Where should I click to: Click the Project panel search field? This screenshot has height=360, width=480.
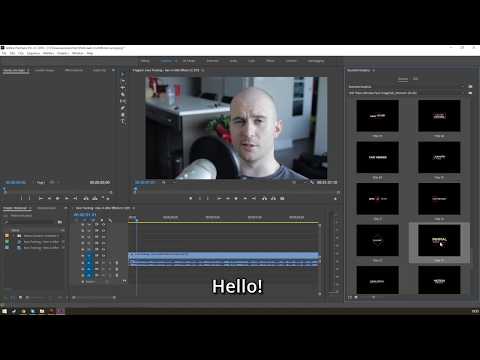30,222
